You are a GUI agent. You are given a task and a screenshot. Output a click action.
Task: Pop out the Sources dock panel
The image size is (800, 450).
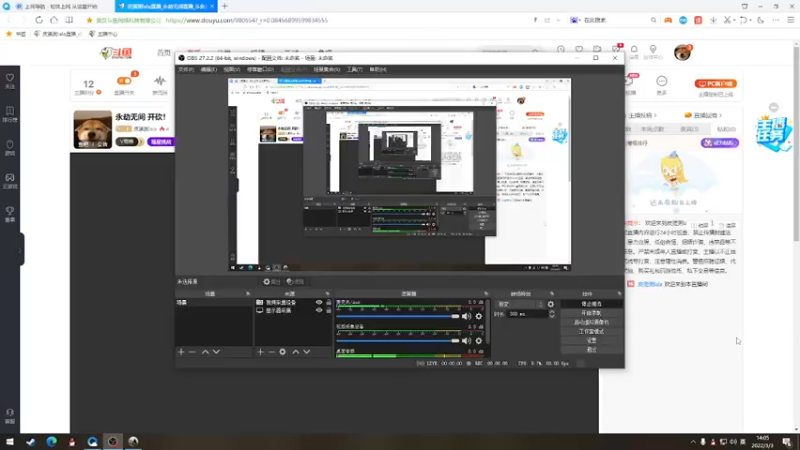pos(328,294)
